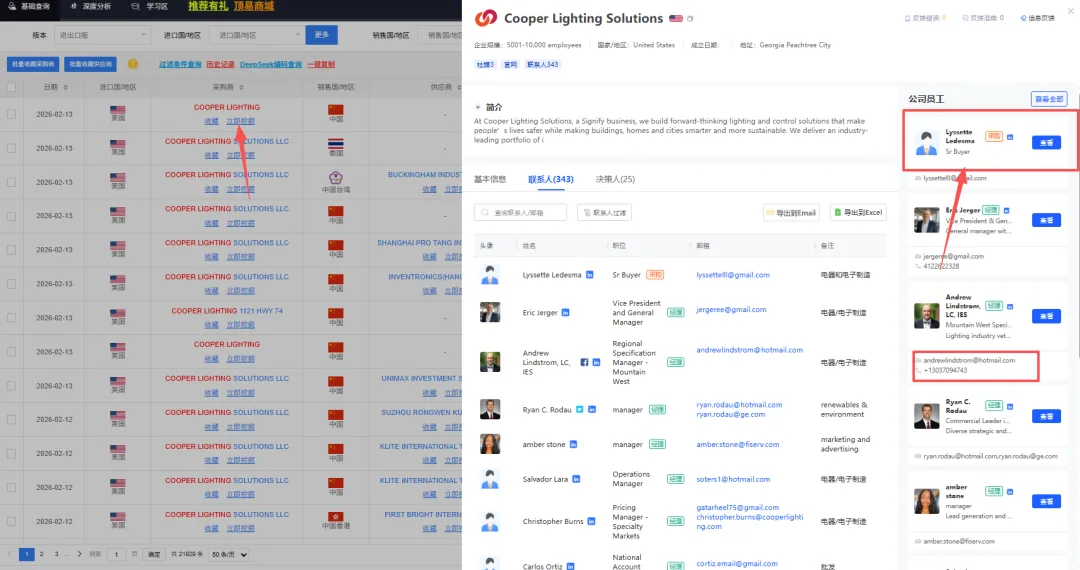Open 基础查询 top menu

(30, 6)
